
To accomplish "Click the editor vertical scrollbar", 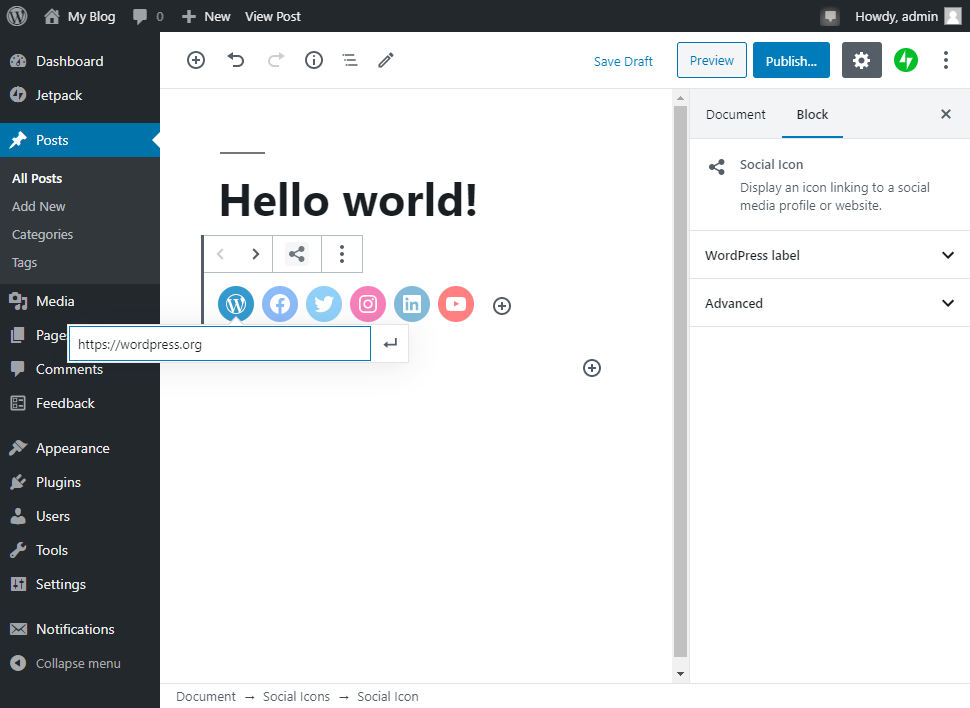I will (x=680, y=380).
